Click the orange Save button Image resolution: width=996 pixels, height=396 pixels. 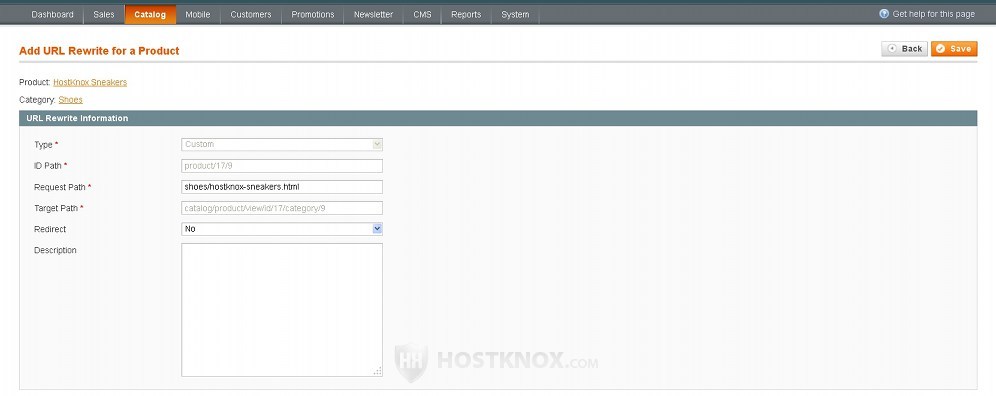coord(954,49)
